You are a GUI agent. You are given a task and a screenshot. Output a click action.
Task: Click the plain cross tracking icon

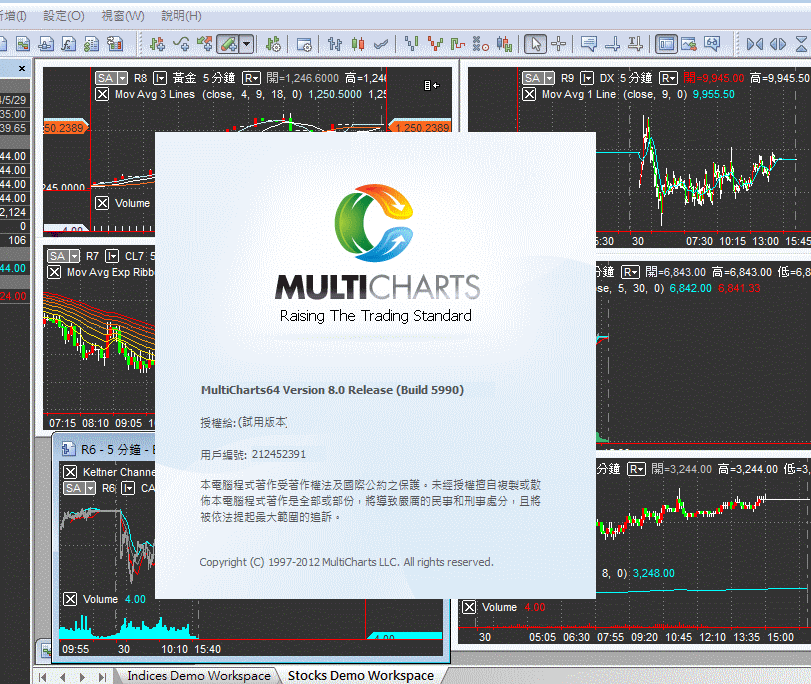coord(612,44)
